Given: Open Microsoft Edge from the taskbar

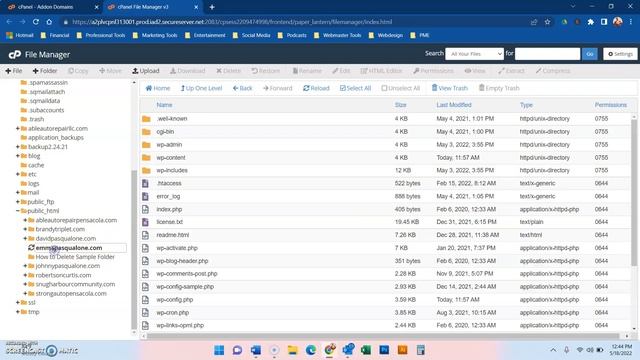Looking at the screenshot, I should 311,350.
